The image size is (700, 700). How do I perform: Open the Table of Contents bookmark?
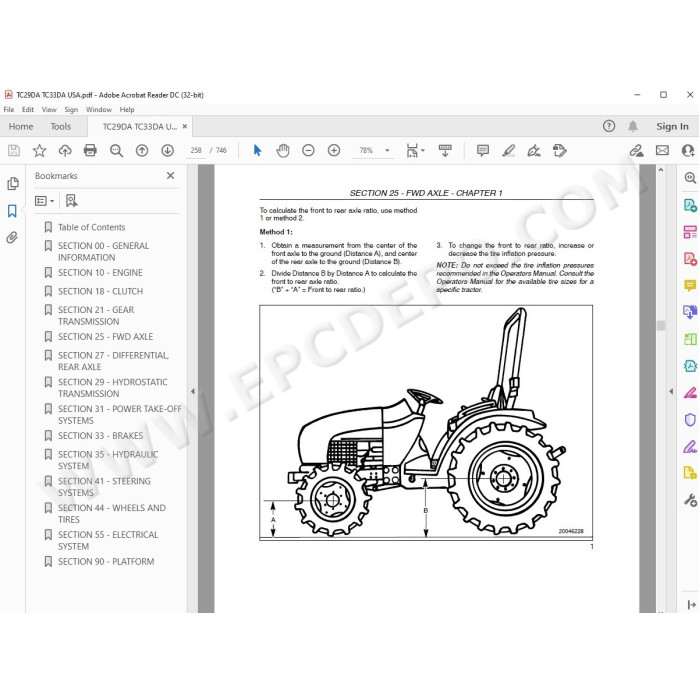(92, 227)
